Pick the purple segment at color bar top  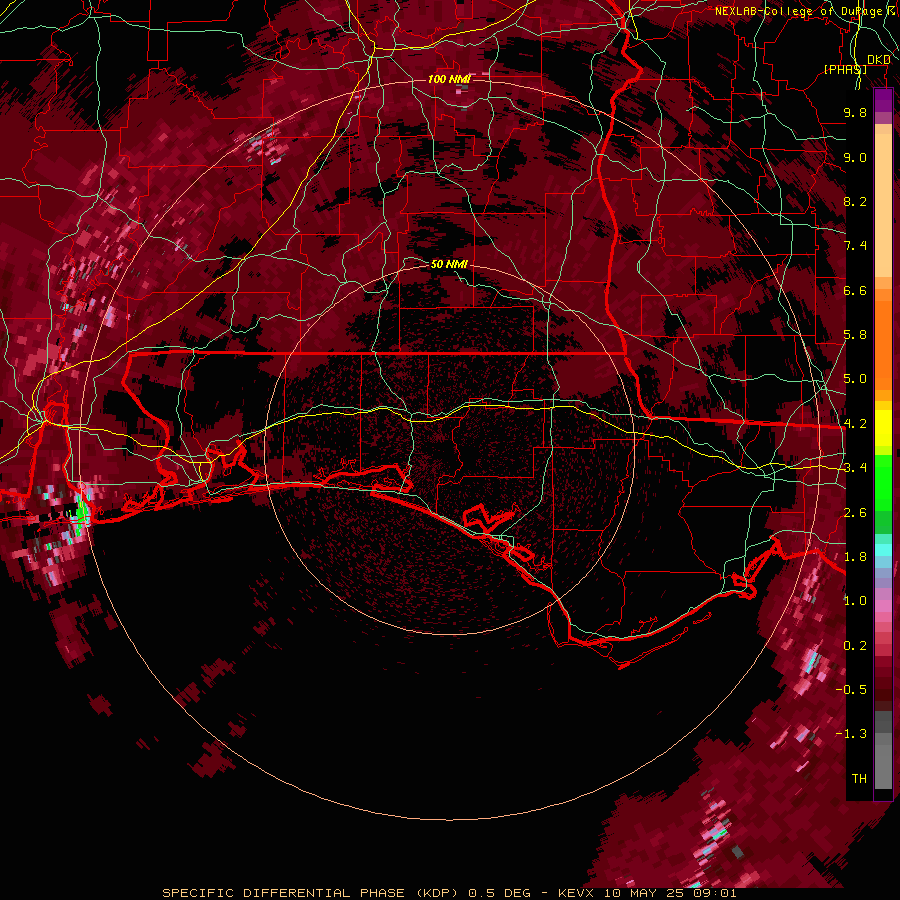point(883,101)
